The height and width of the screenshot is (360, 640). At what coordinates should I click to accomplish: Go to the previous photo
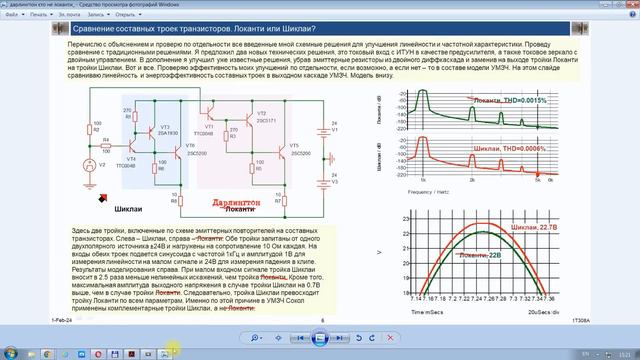[x=300, y=338]
